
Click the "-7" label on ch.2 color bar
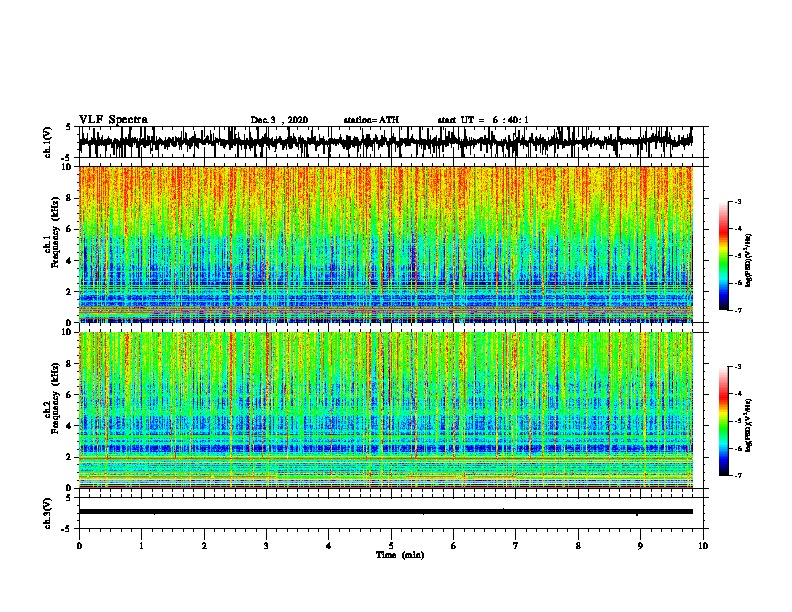click(738, 475)
